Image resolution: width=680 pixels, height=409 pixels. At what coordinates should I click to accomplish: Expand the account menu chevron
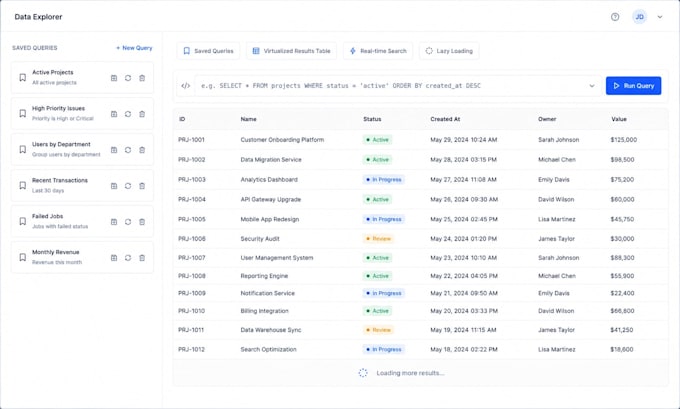[660, 17]
